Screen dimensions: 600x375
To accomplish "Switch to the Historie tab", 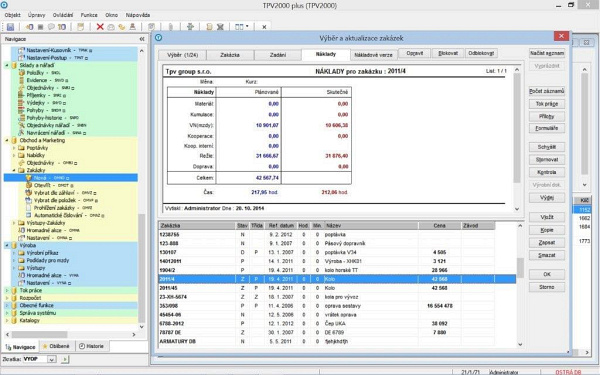I will 93,346.
